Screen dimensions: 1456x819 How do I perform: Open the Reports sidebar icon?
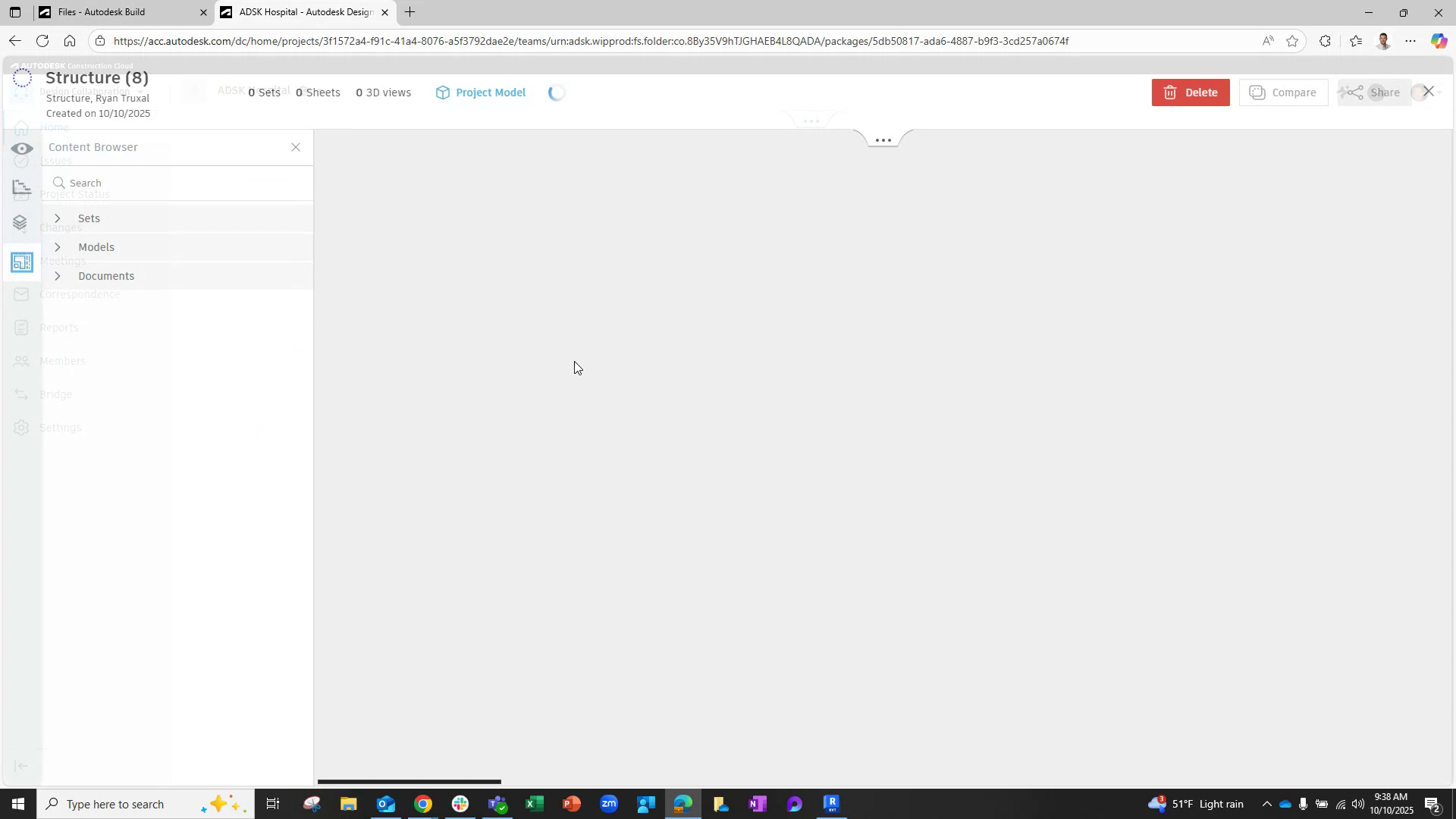[x=22, y=328]
